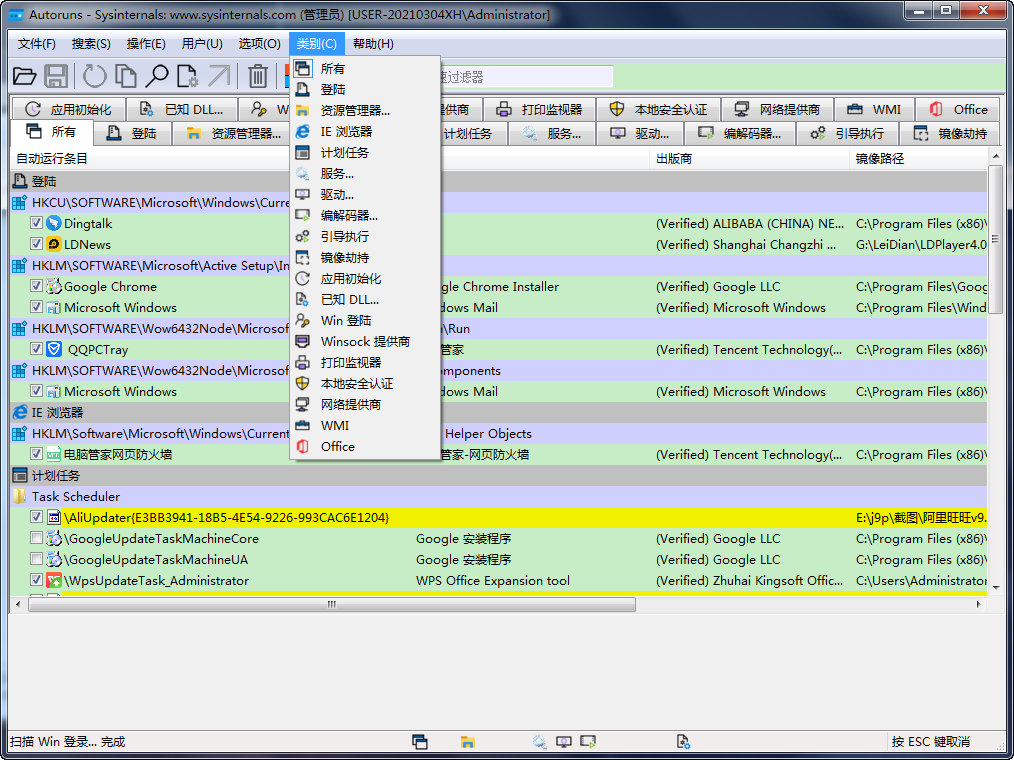Click the trash delete toolbar icon
Viewport: 1014px width, 760px height.
click(x=257, y=76)
